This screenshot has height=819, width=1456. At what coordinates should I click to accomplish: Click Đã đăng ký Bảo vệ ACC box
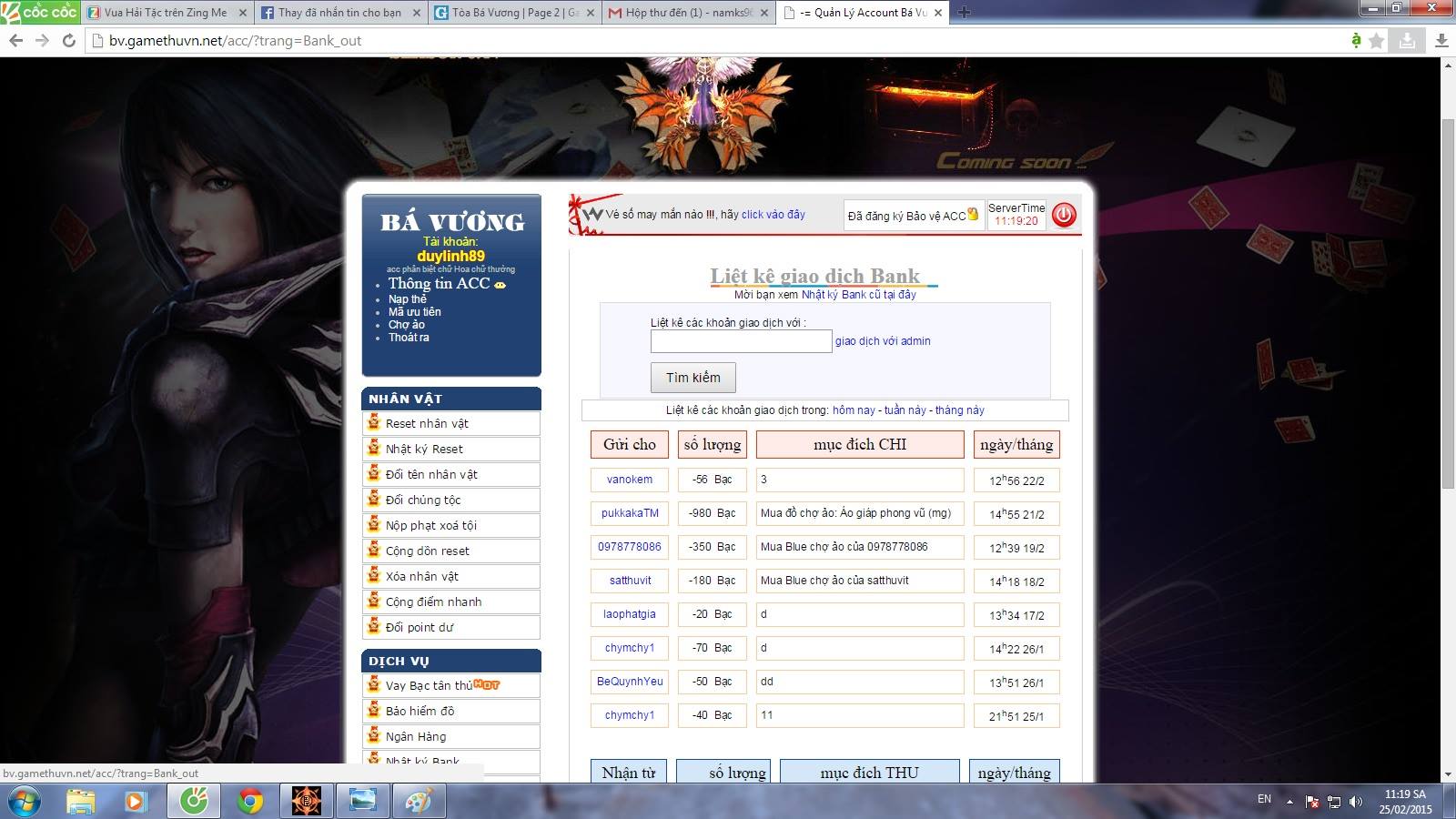click(914, 216)
